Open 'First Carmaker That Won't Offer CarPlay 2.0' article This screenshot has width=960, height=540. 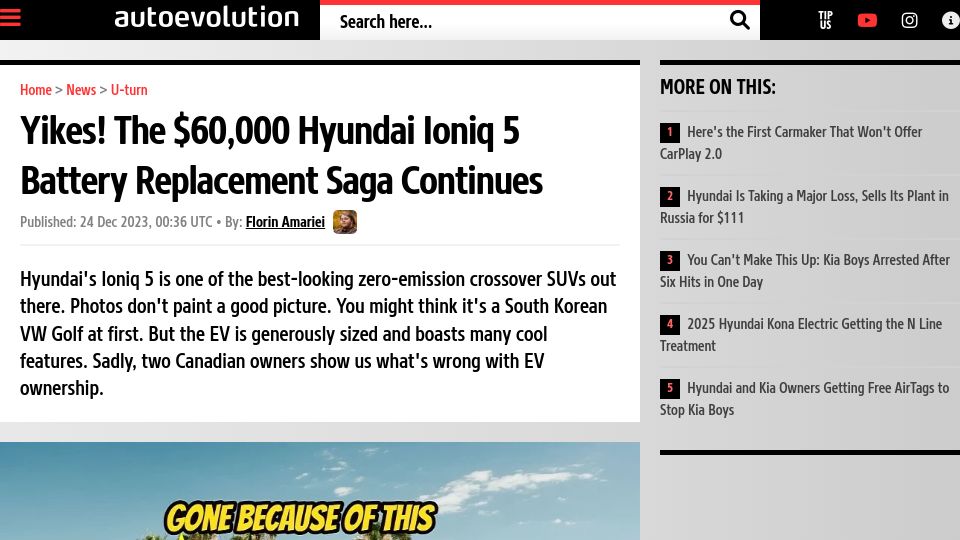[x=790, y=143]
